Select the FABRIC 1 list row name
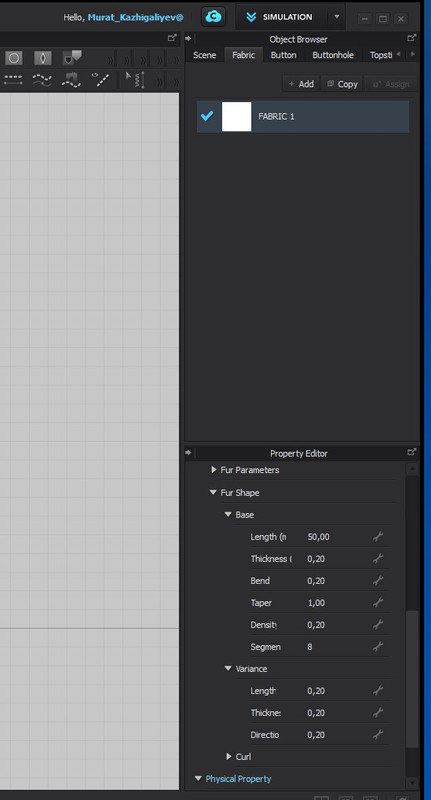 click(x=276, y=116)
